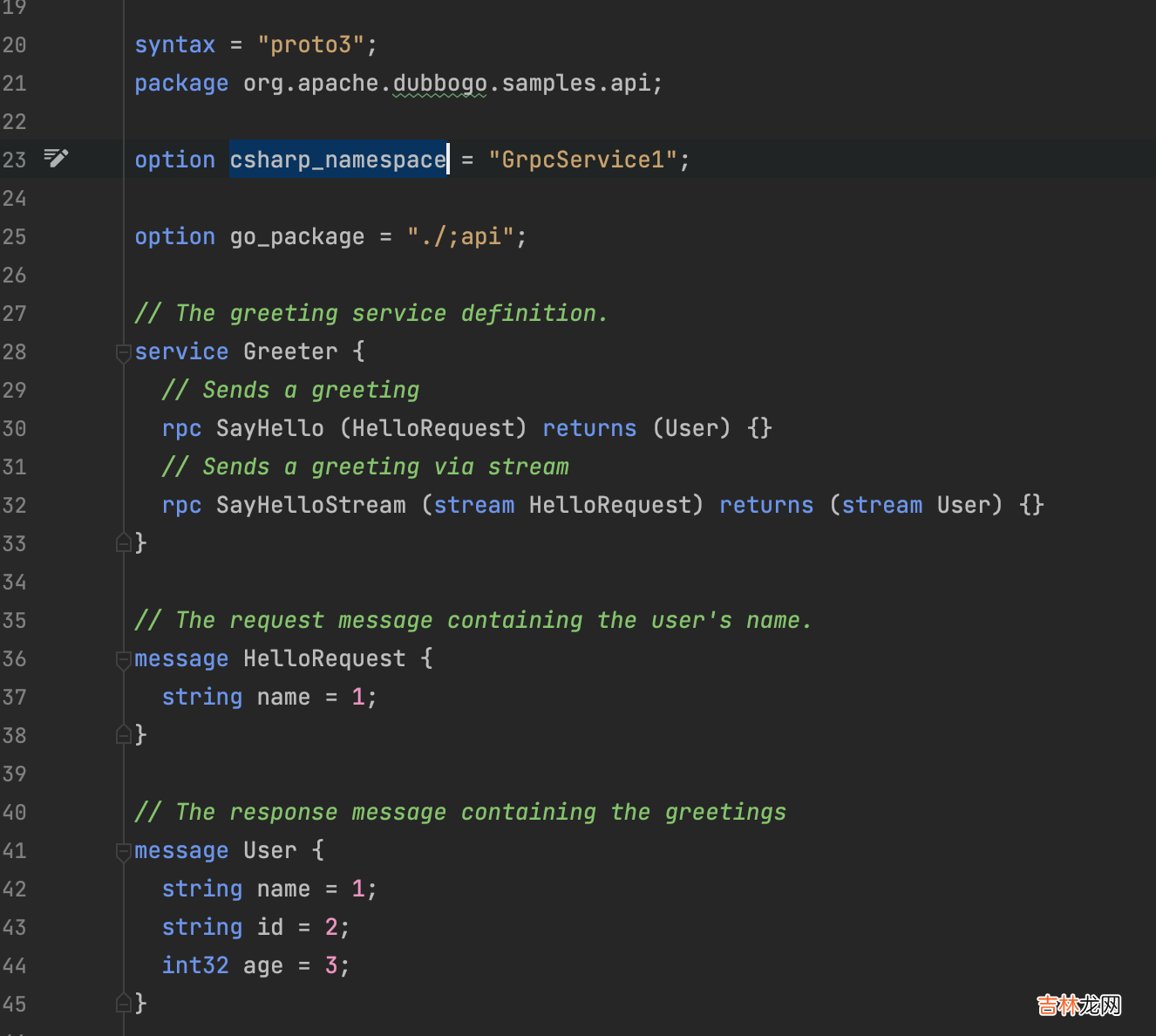Collapse the service Greeter block fold marker
Screen dimensions: 1156x1036
[123, 352]
